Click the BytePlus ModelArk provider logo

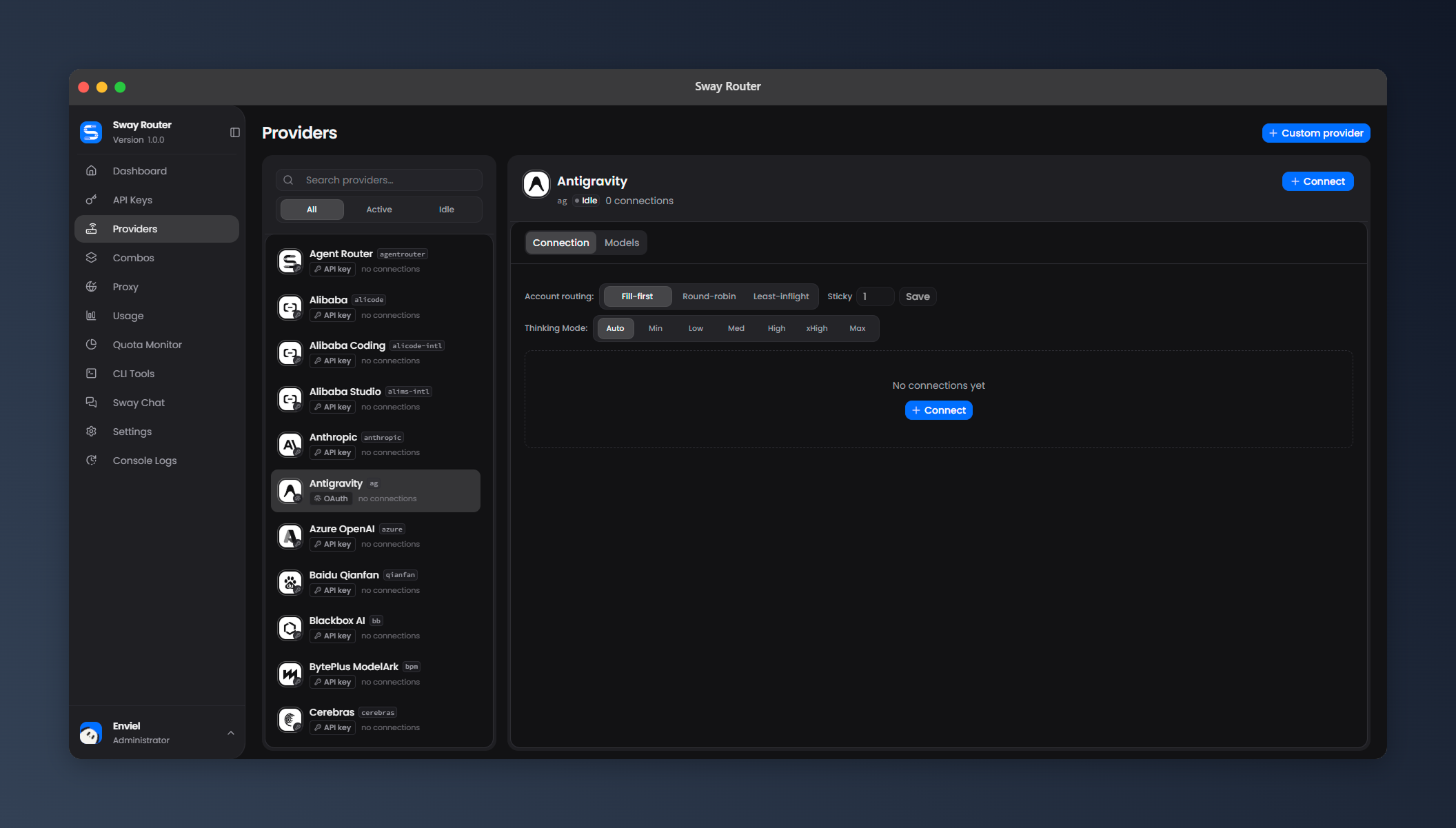[290, 674]
